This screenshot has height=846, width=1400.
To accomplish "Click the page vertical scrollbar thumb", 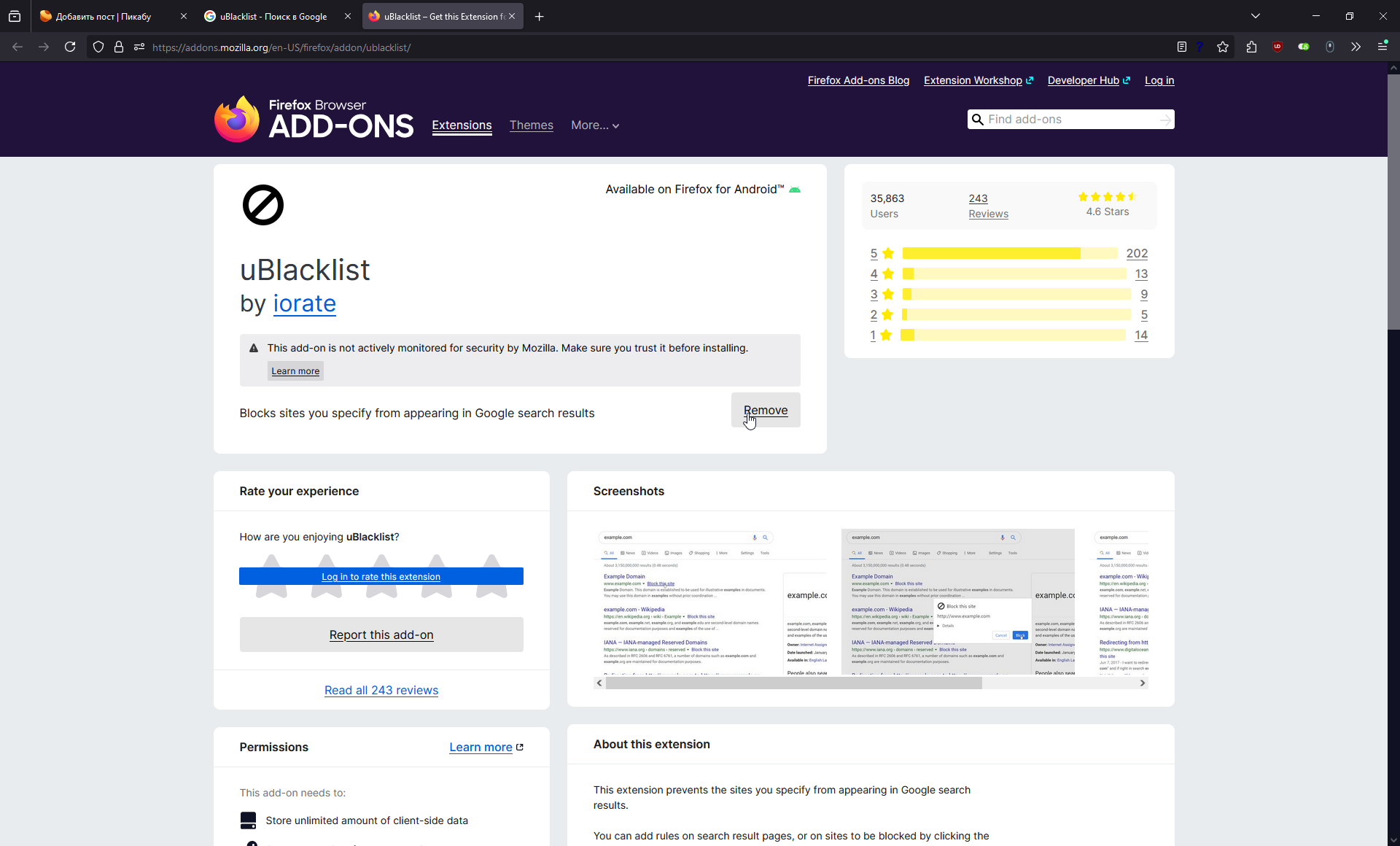I will point(1393,201).
